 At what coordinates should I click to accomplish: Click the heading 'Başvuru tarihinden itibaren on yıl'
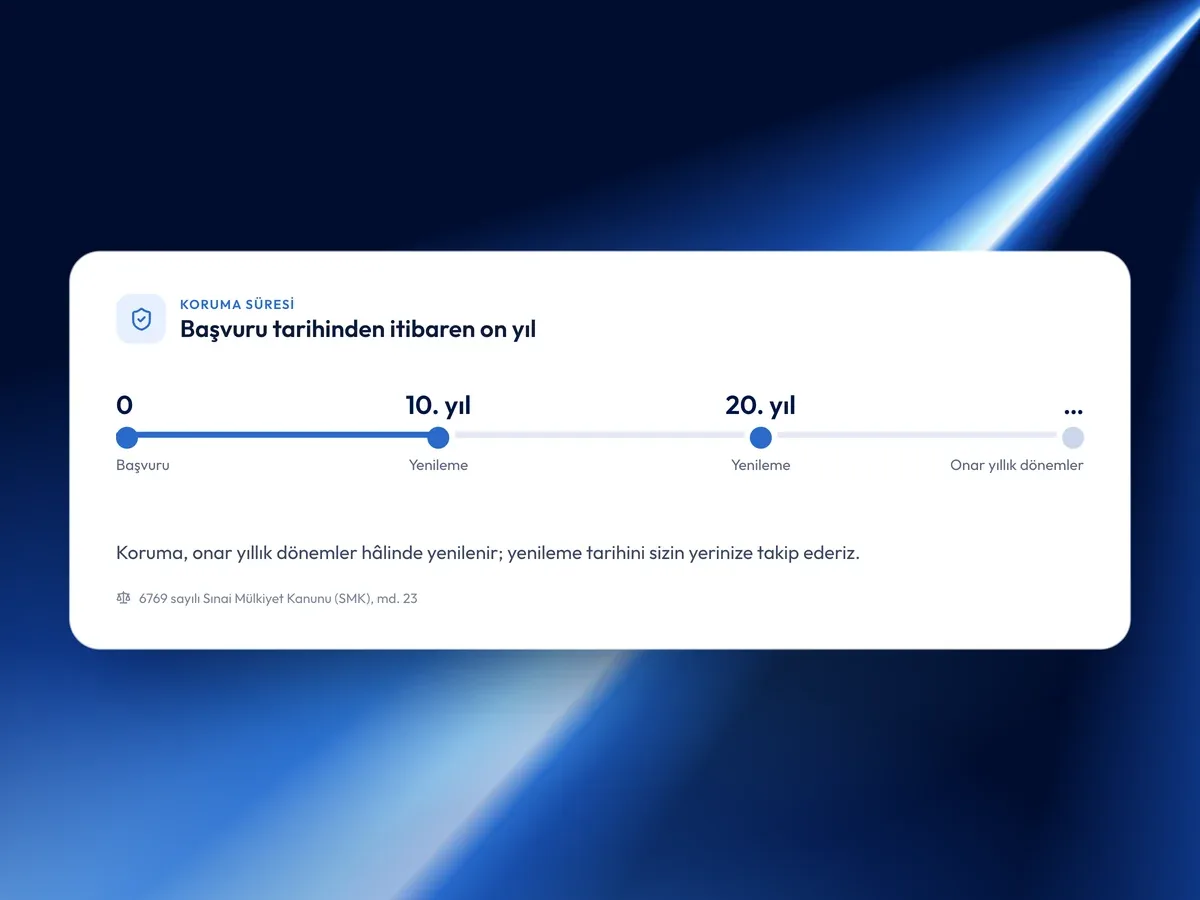(x=358, y=329)
